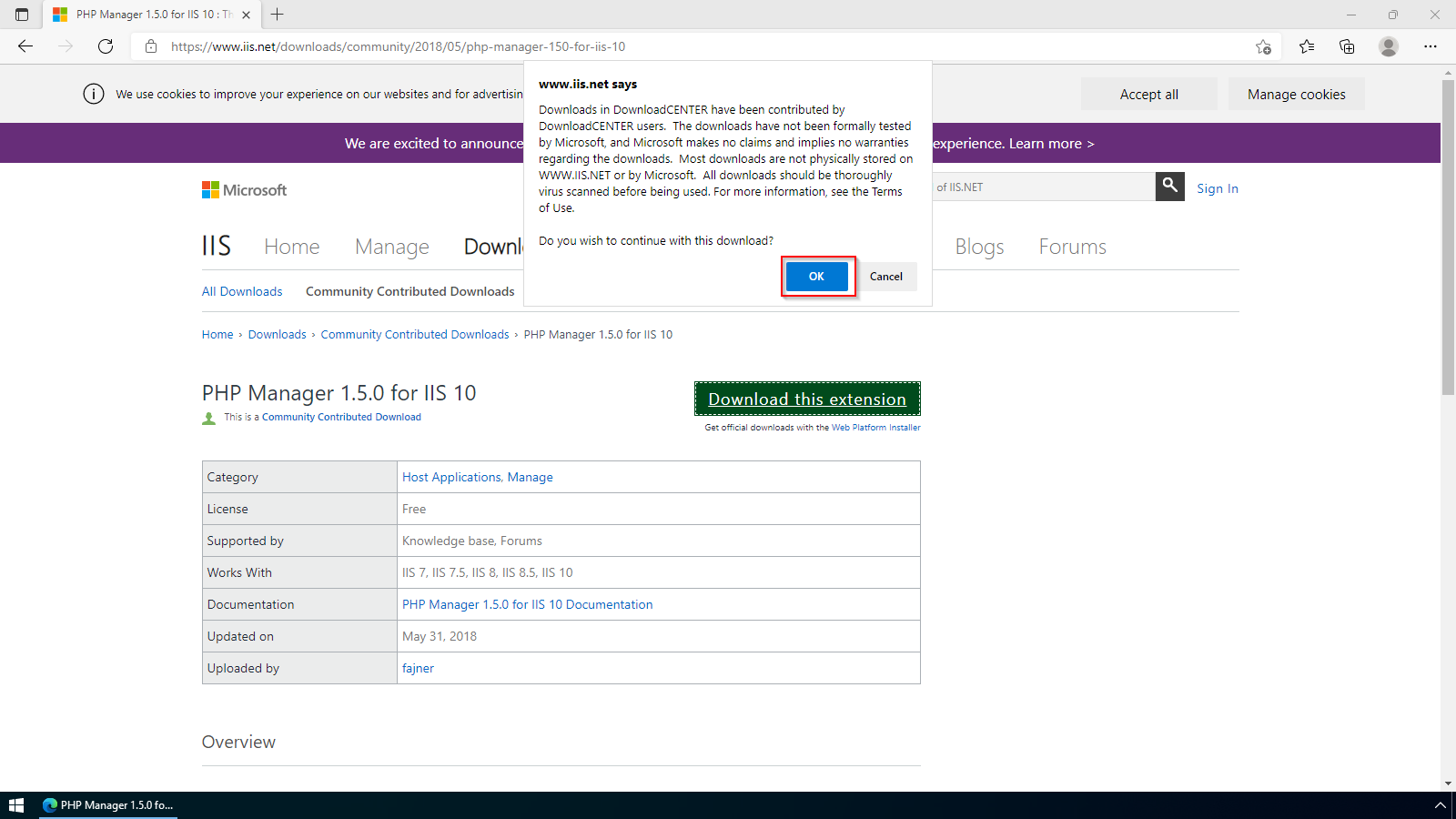Click the Learn more announcement link
The height and width of the screenshot is (819, 1456).
(1051, 143)
